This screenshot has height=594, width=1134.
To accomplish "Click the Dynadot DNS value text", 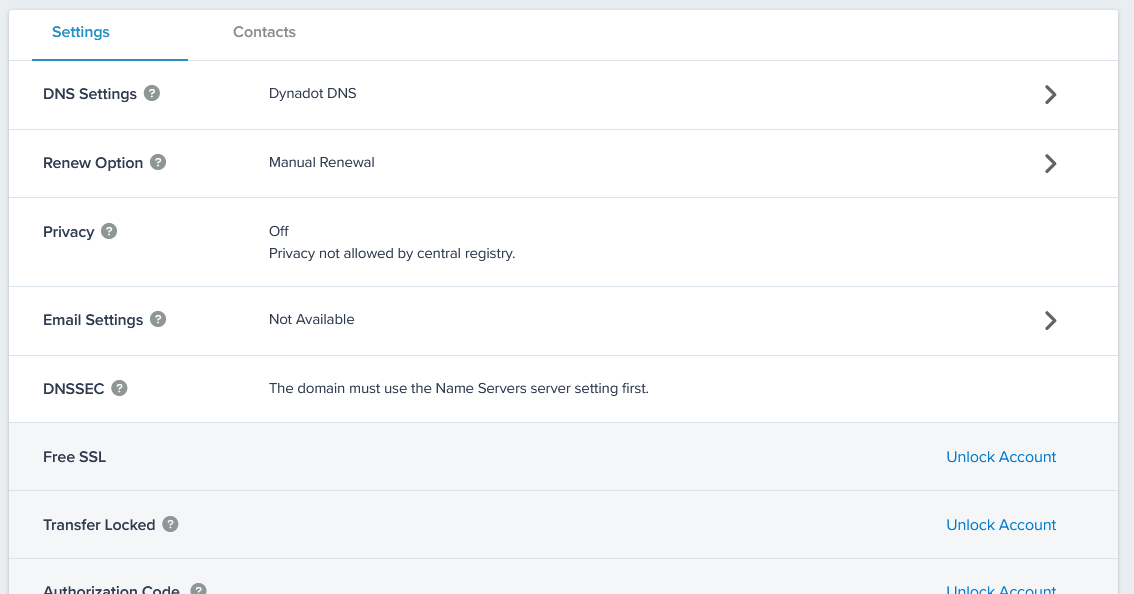I will click(x=312, y=93).
